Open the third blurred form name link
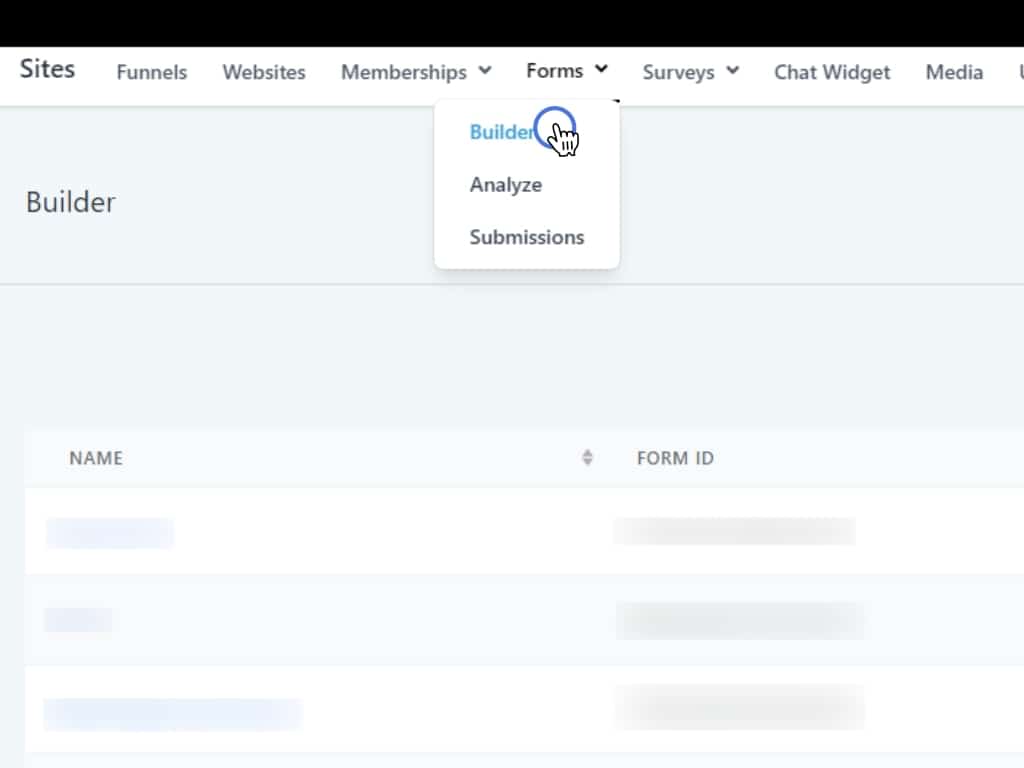Screen dimensions: 1024x768 (x=172, y=714)
